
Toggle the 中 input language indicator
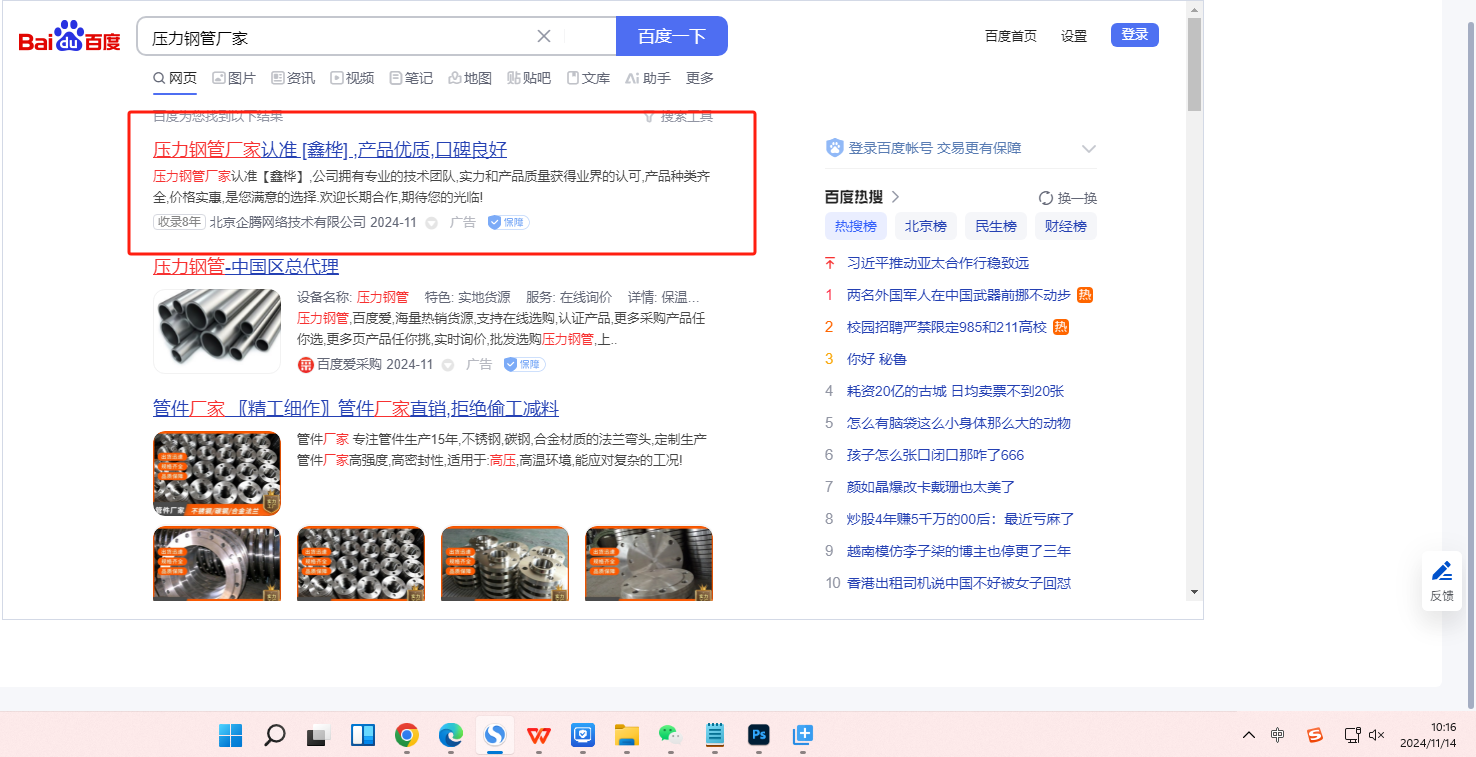click(x=1278, y=735)
